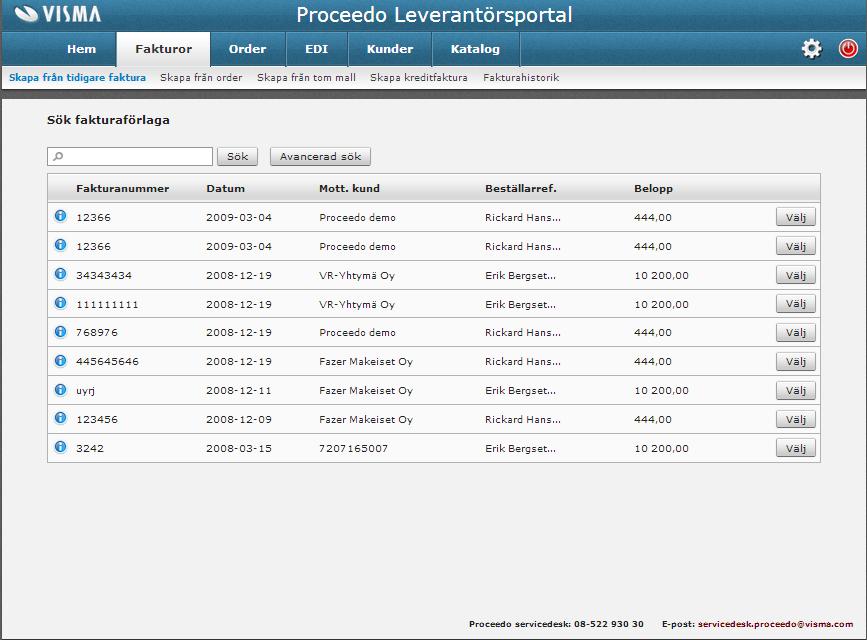
Task: Click the Sök fakturaförlaga heading
Action: coord(108,120)
